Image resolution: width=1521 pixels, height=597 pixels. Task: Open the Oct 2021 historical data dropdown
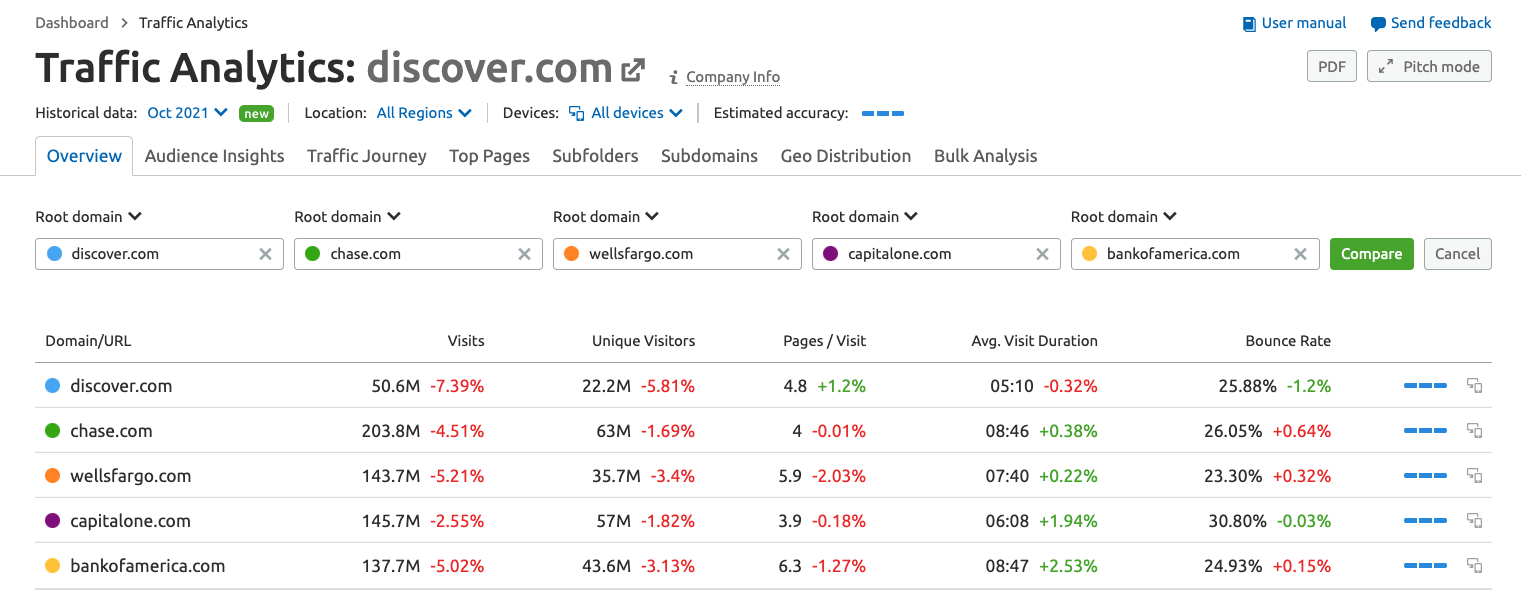188,113
